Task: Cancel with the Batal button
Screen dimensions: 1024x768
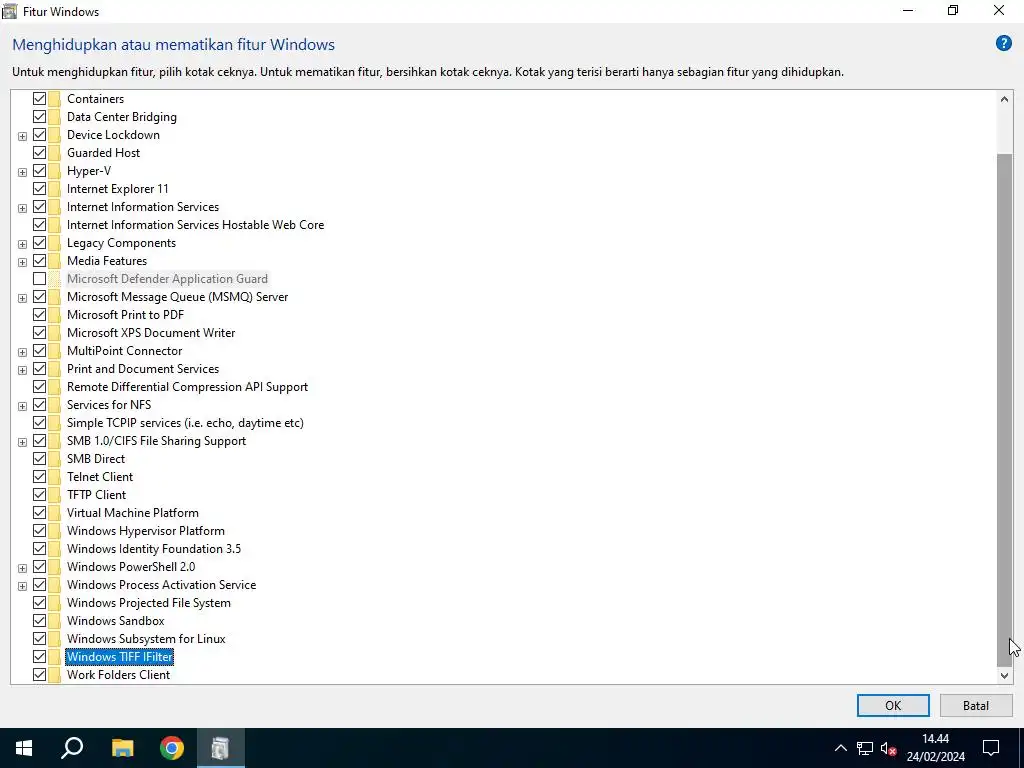Action: [976, 705]
